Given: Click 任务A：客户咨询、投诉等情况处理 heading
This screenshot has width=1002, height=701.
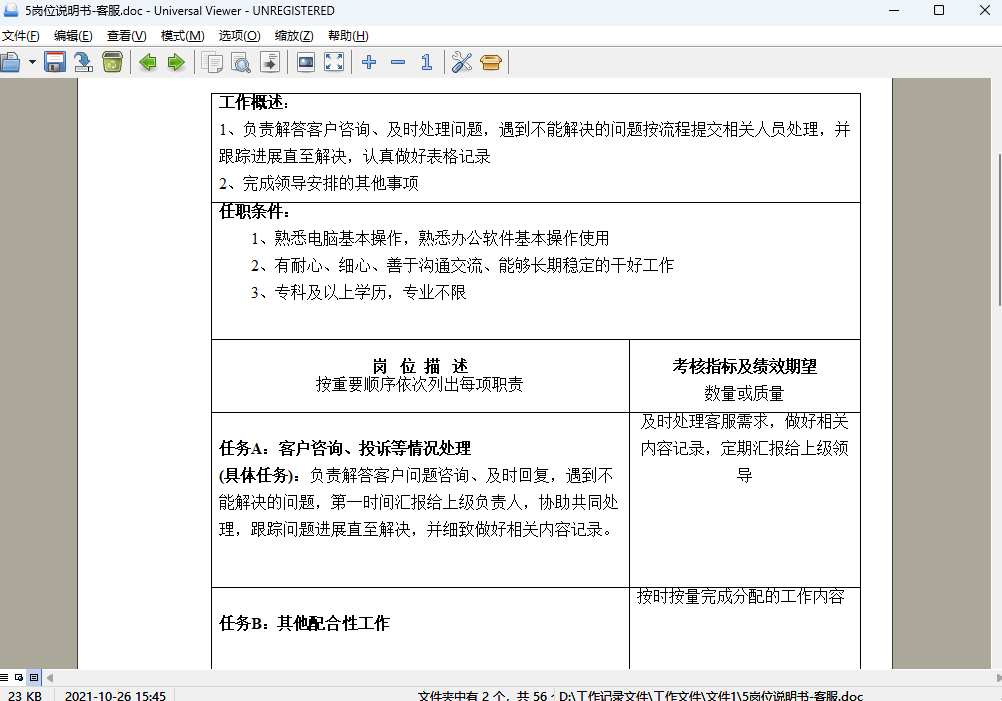Looking at the screenshot, I should [x=345, y=448].
